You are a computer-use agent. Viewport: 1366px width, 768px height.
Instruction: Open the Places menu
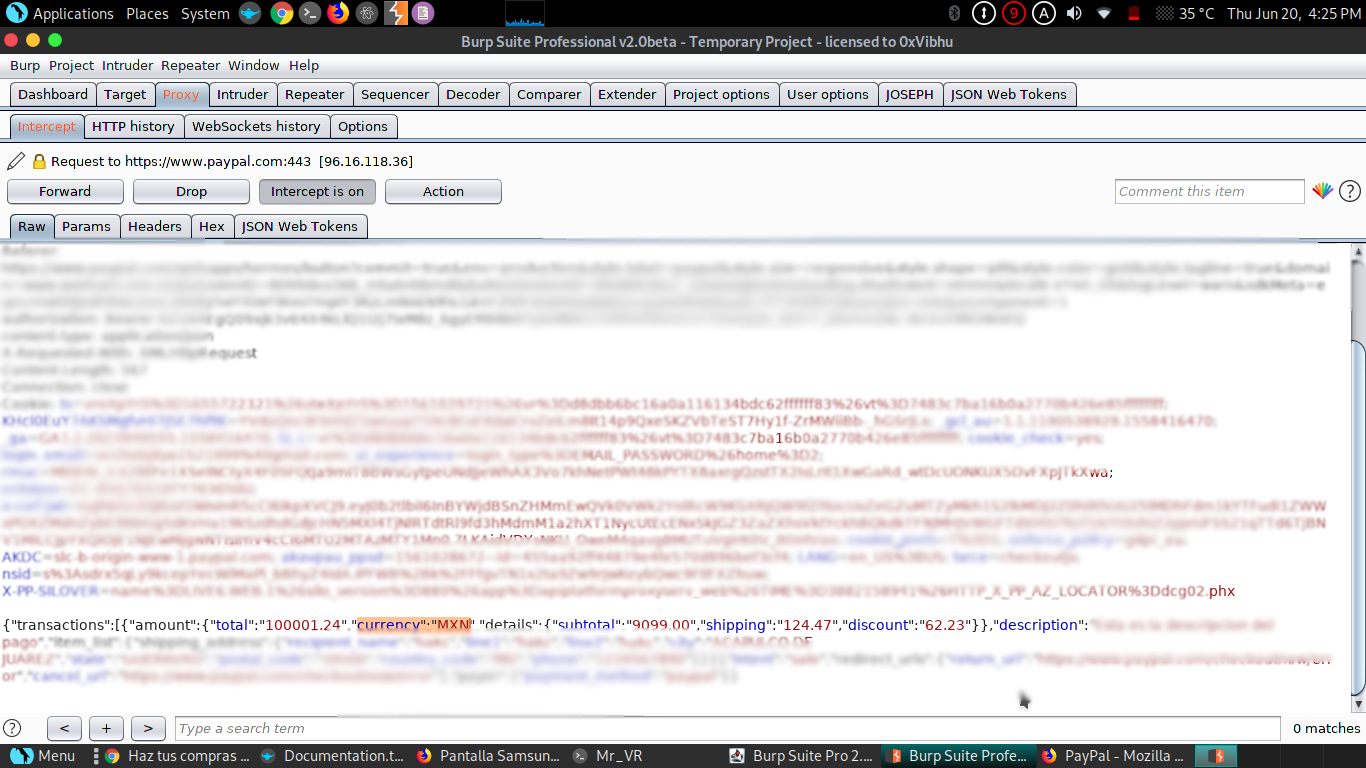coord(147,13)
